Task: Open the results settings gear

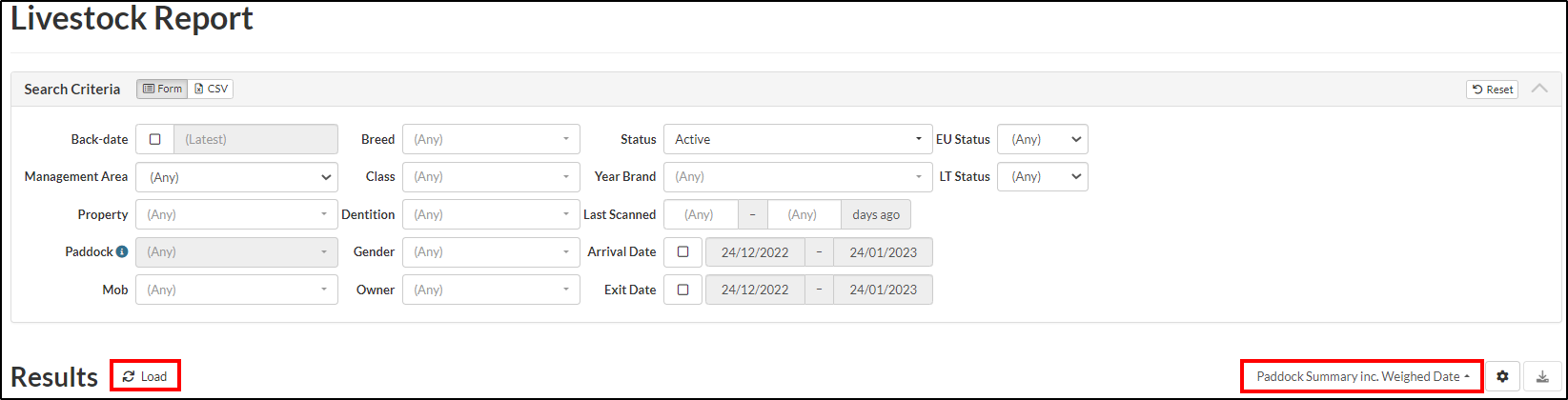Action: click(1502, 376)
